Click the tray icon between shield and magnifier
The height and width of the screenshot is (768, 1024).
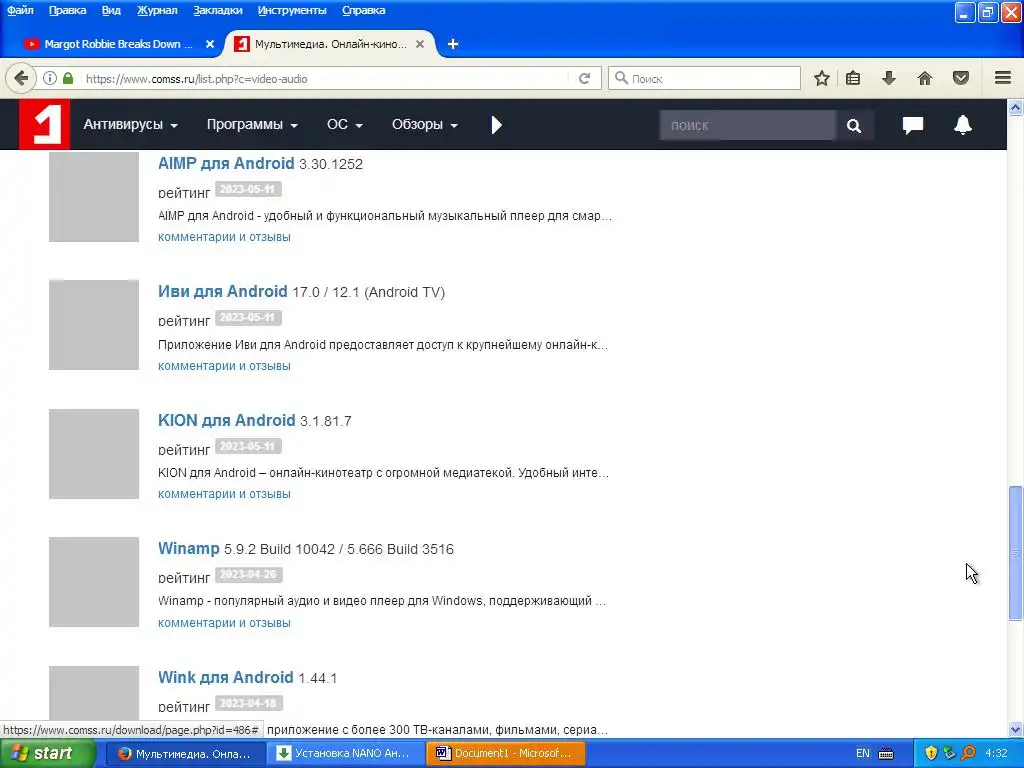[950, 753]
